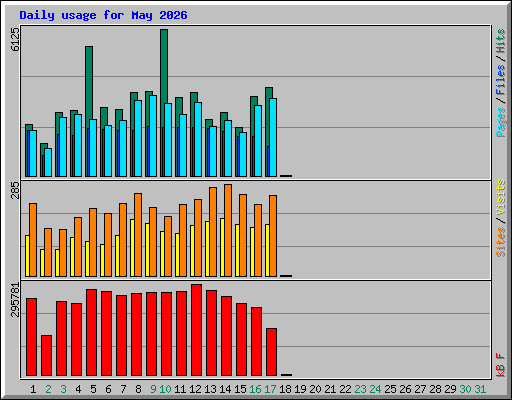Click the red KB bar for day 17
Image resolution: width=512 pixels, height=400 pixels.
coord(272,352)
